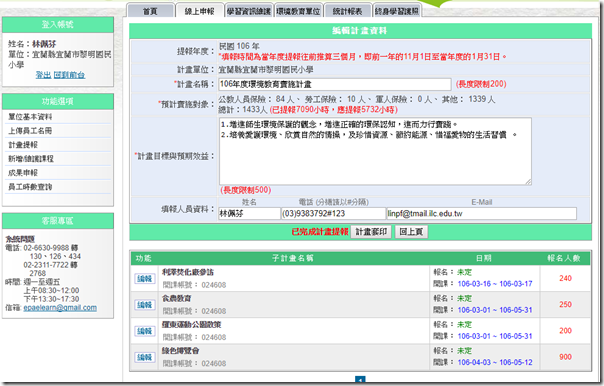Click 編輯 for the 利澤焚化廠參訪 sub-plan
604x386 pixels.
144,278
